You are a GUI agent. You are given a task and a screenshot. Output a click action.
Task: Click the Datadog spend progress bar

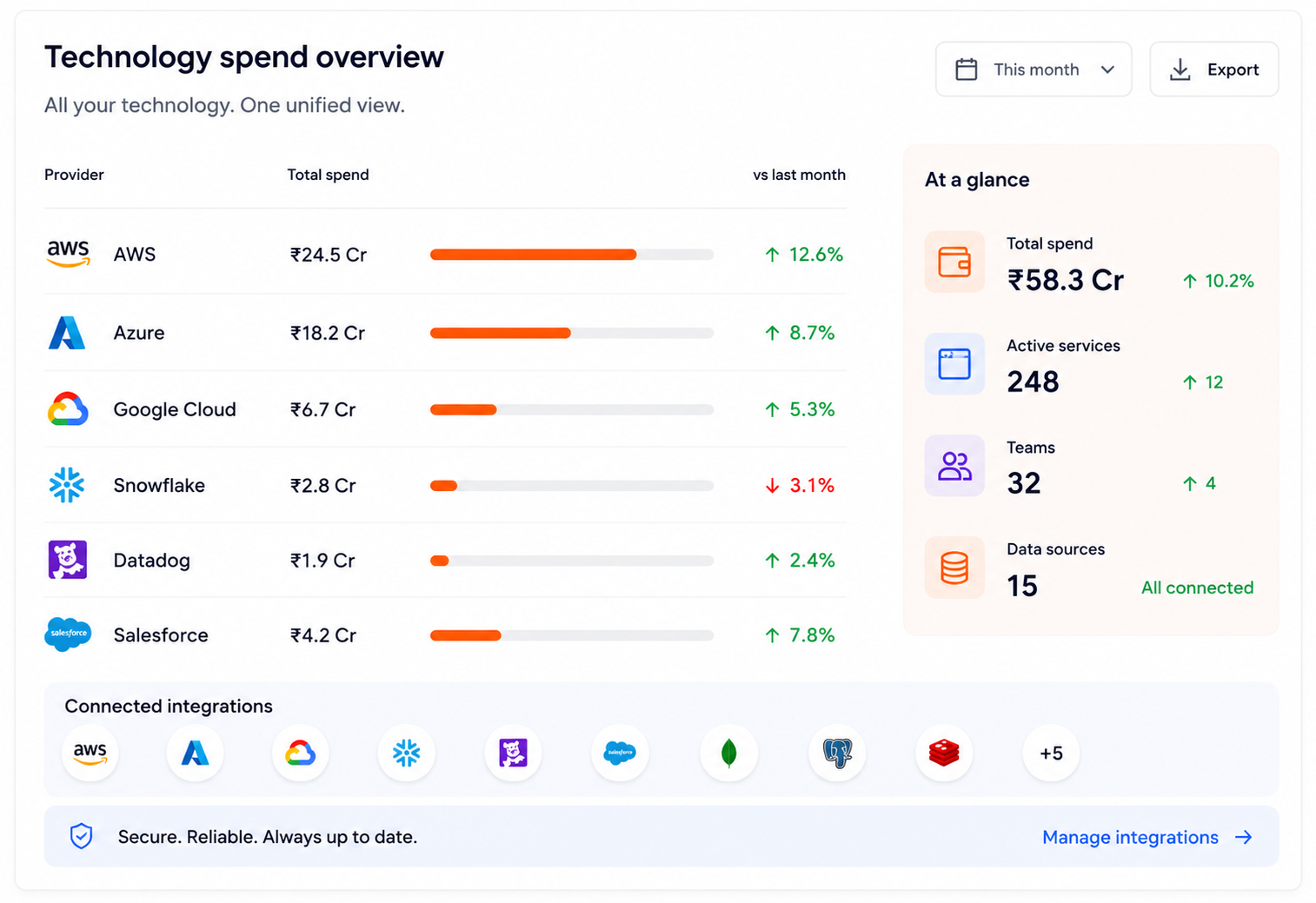pyautogui.click(x=571, y=561)
